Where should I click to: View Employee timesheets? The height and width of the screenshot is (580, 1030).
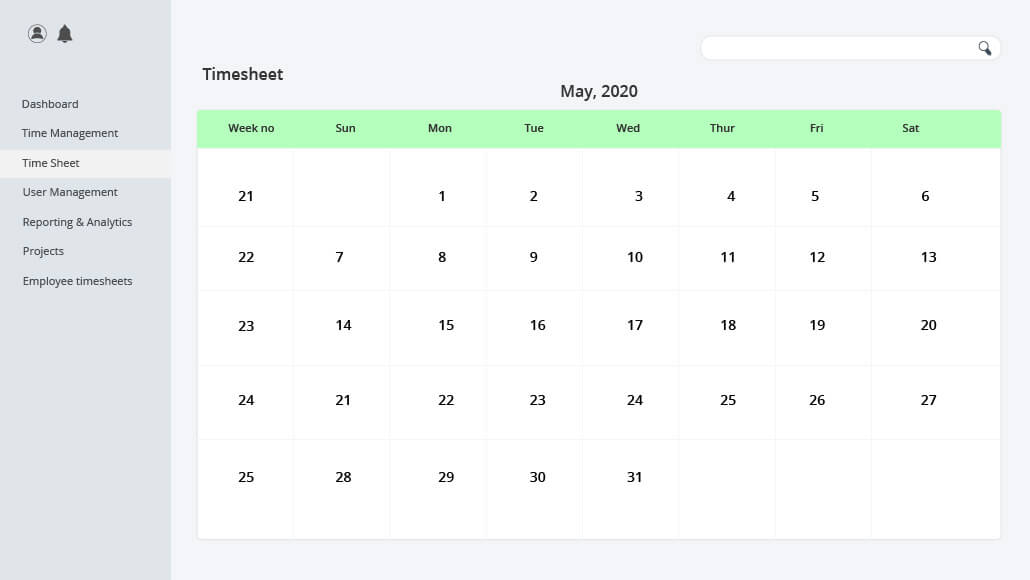point(77,281)
